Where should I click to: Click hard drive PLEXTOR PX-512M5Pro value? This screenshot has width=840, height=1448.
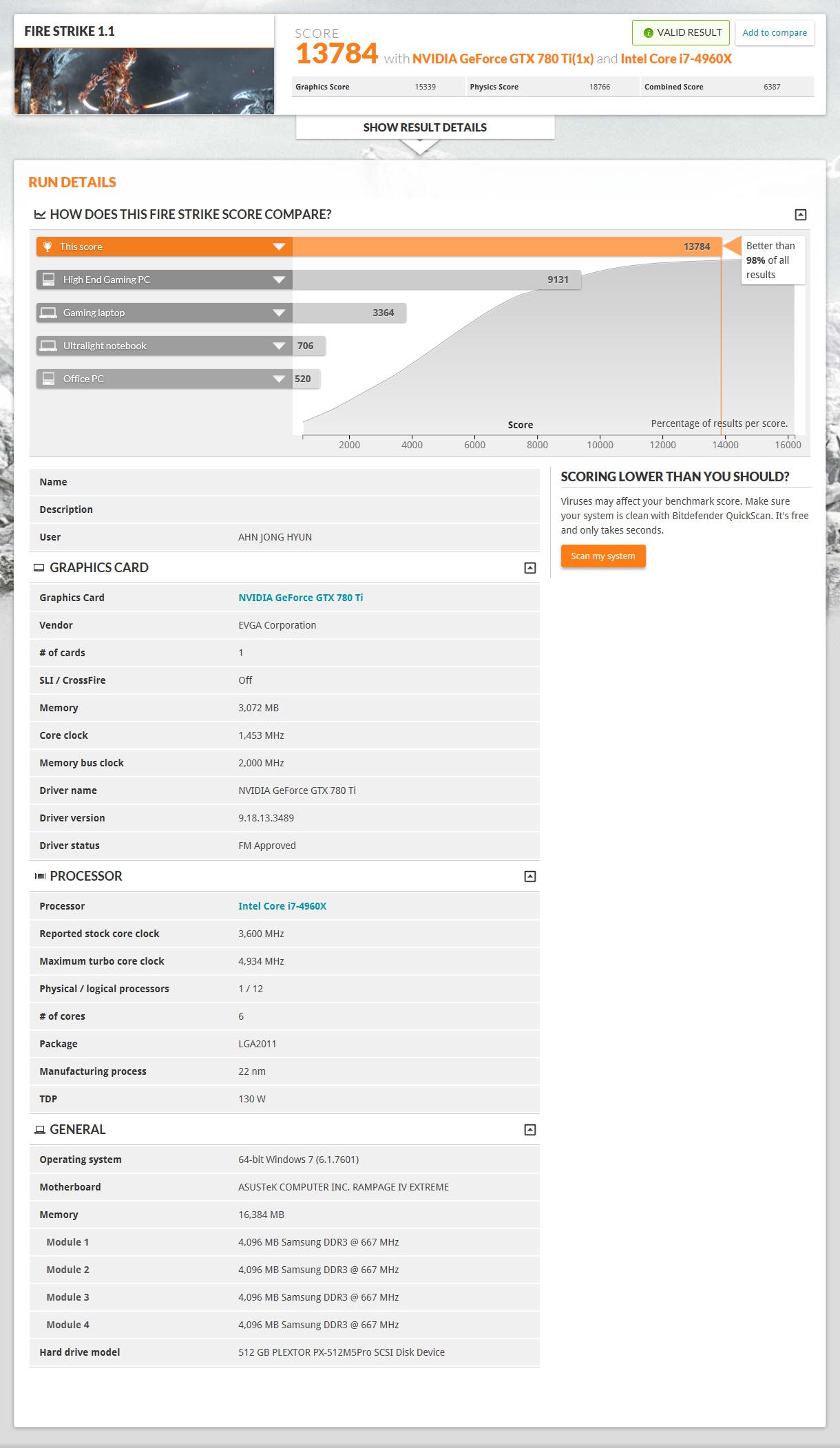tap(341, 1352)
